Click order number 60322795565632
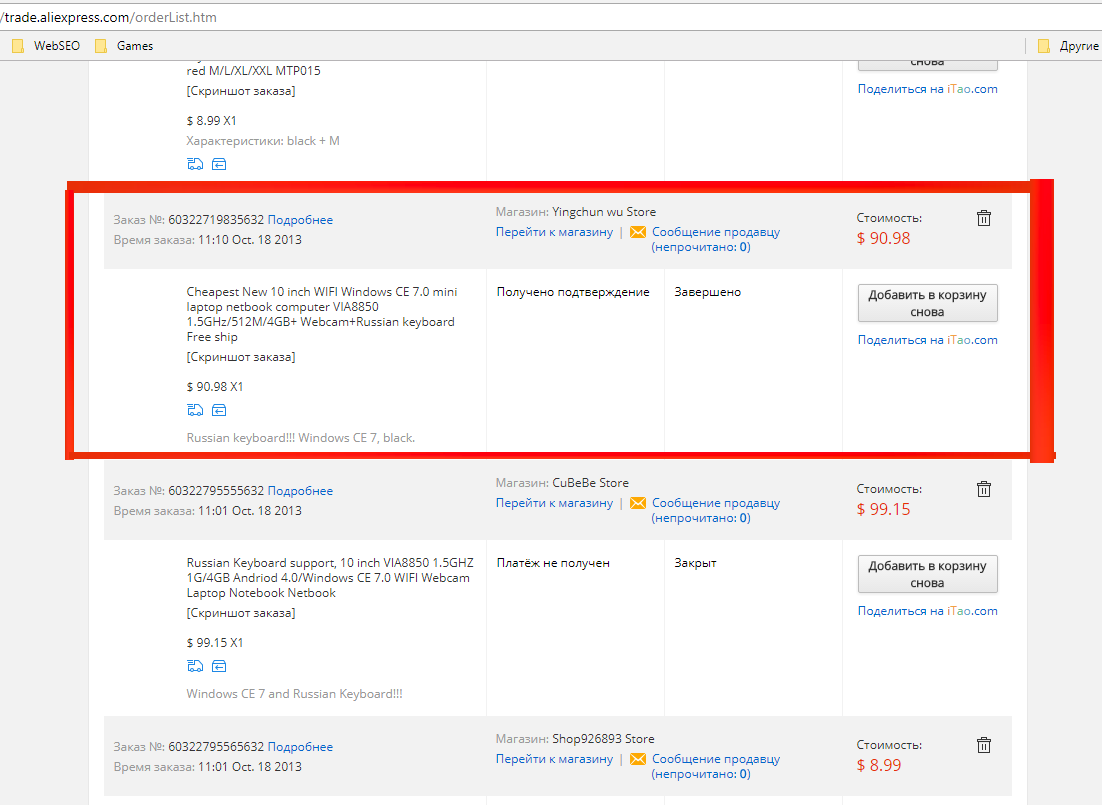Screen dimensions: 1102x805 216,747
